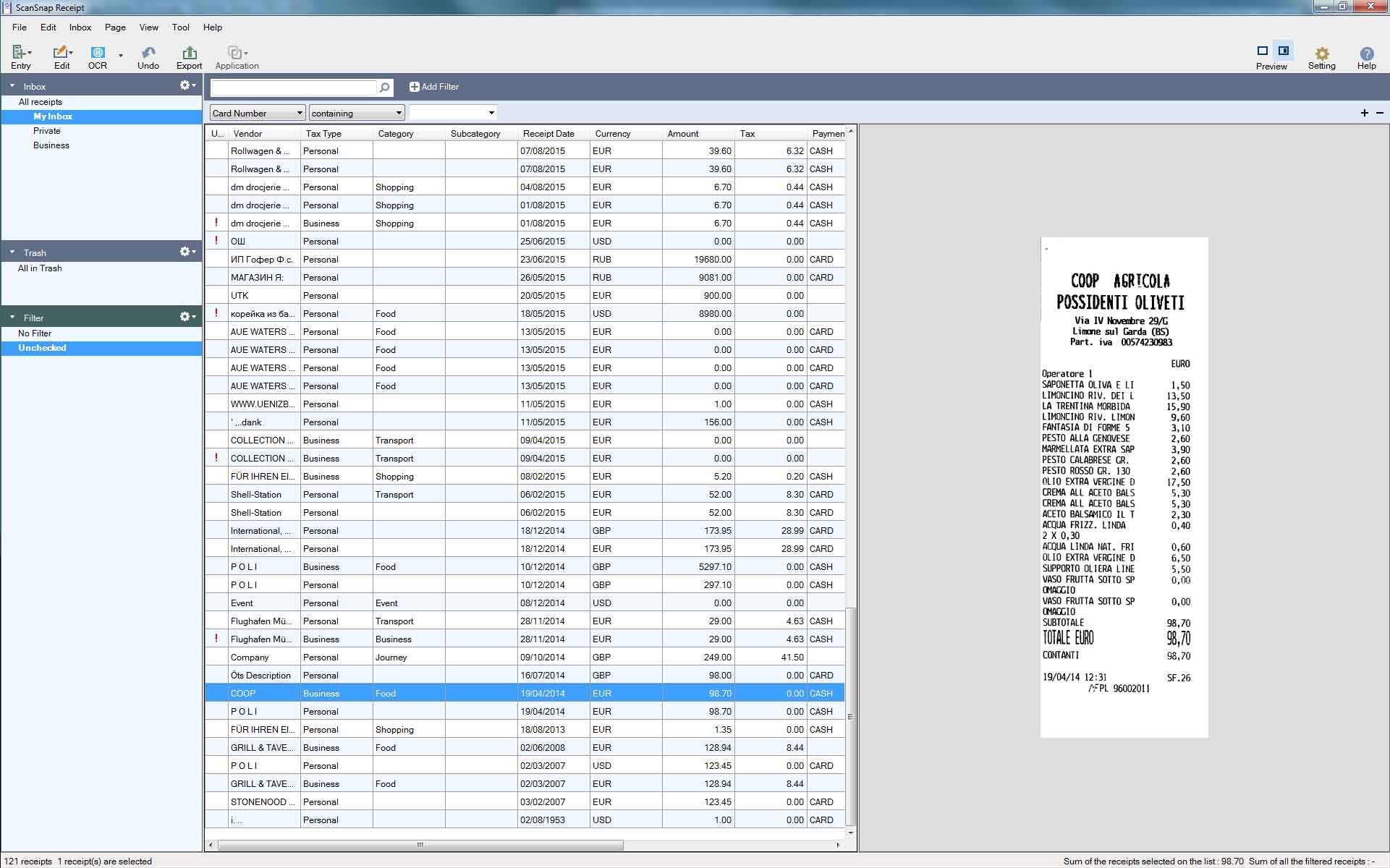Switch to preview-hidden layout (left Preview icon)
Screen dimensions: 1390x868
click(1262, 51)
